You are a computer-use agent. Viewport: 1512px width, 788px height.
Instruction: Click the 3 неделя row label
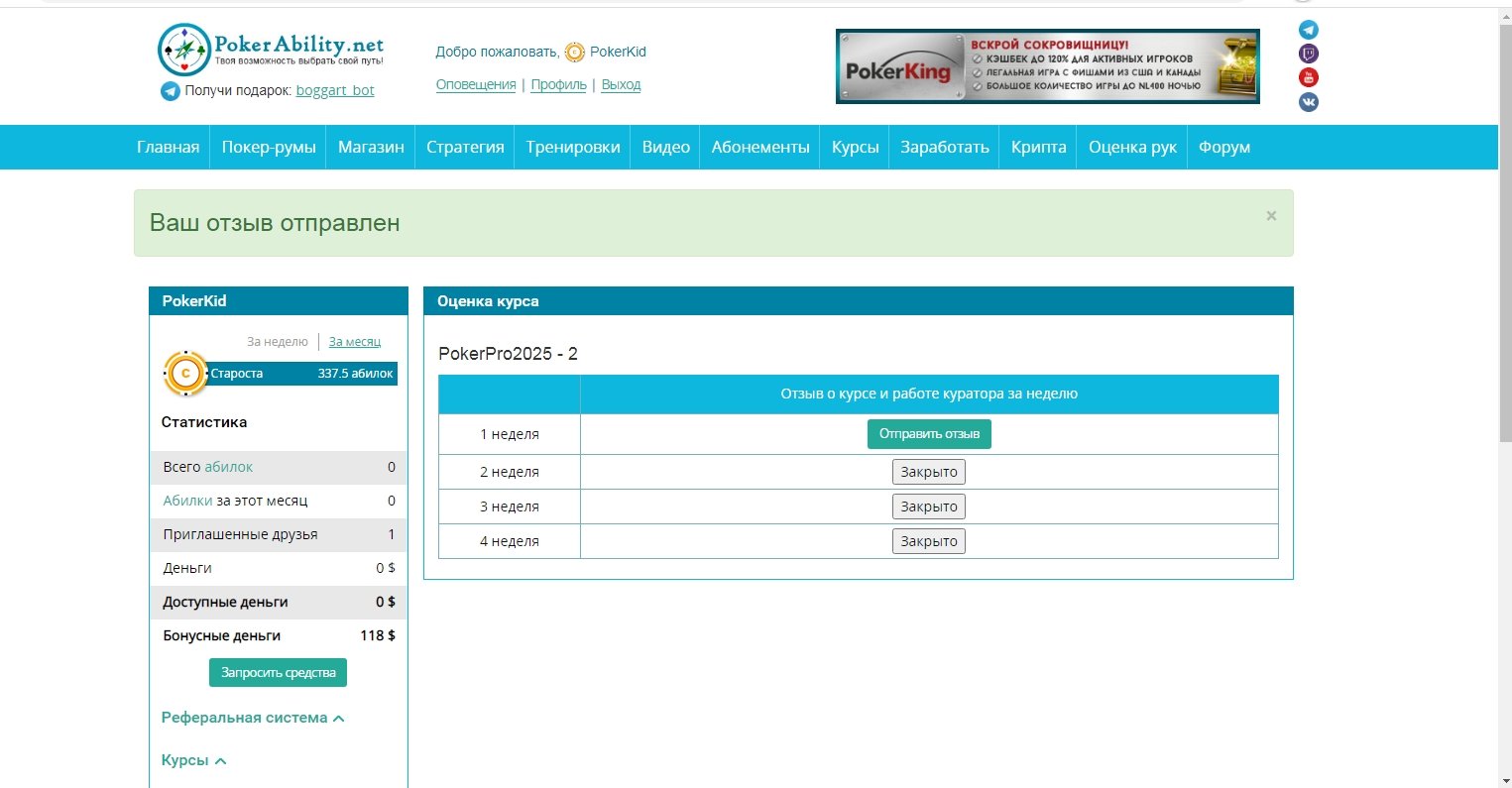point(510,507)
